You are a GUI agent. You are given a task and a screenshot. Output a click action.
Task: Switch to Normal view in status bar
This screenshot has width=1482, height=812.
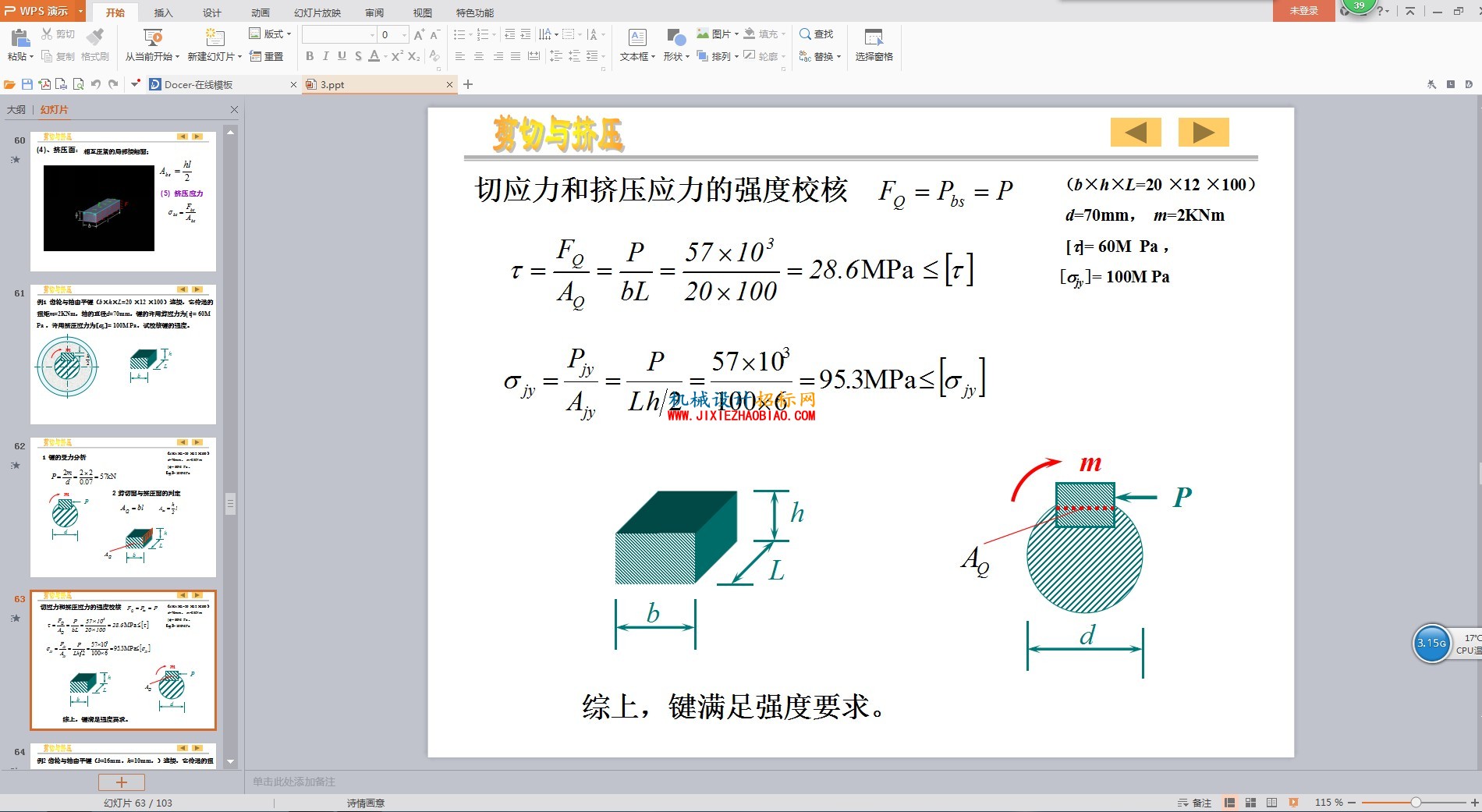tap(1230, 803)
